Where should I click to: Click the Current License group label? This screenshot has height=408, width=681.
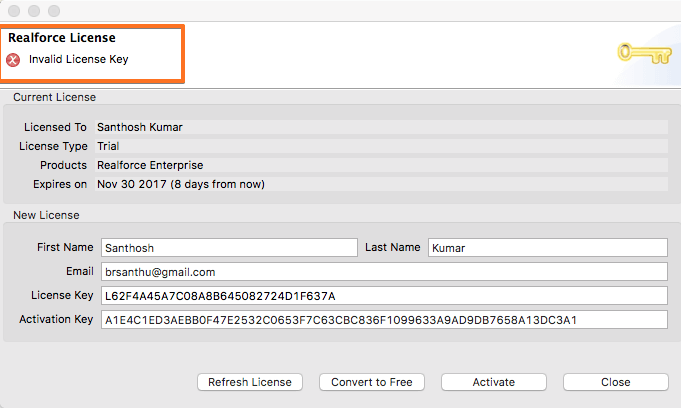coord(54,97)
